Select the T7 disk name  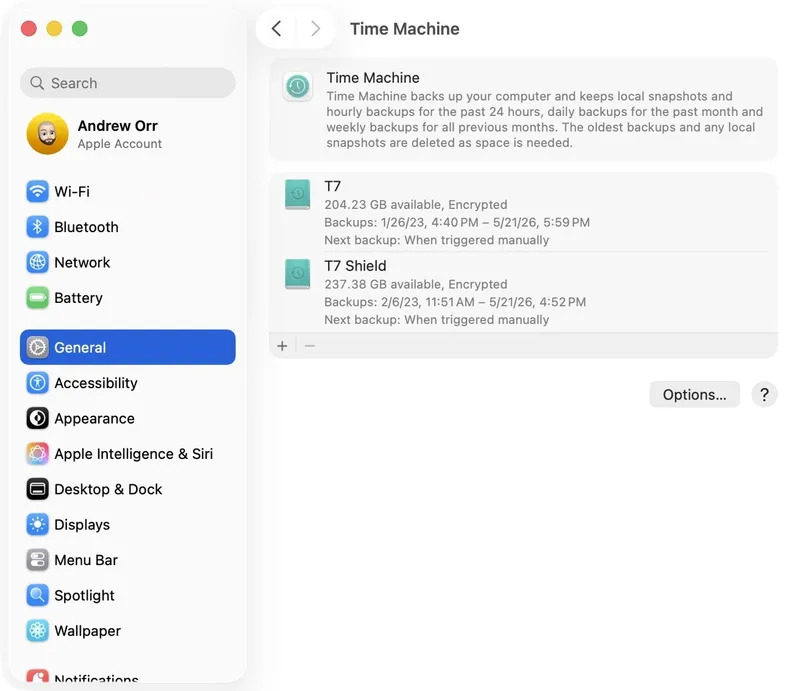click(x=333, y=186)
